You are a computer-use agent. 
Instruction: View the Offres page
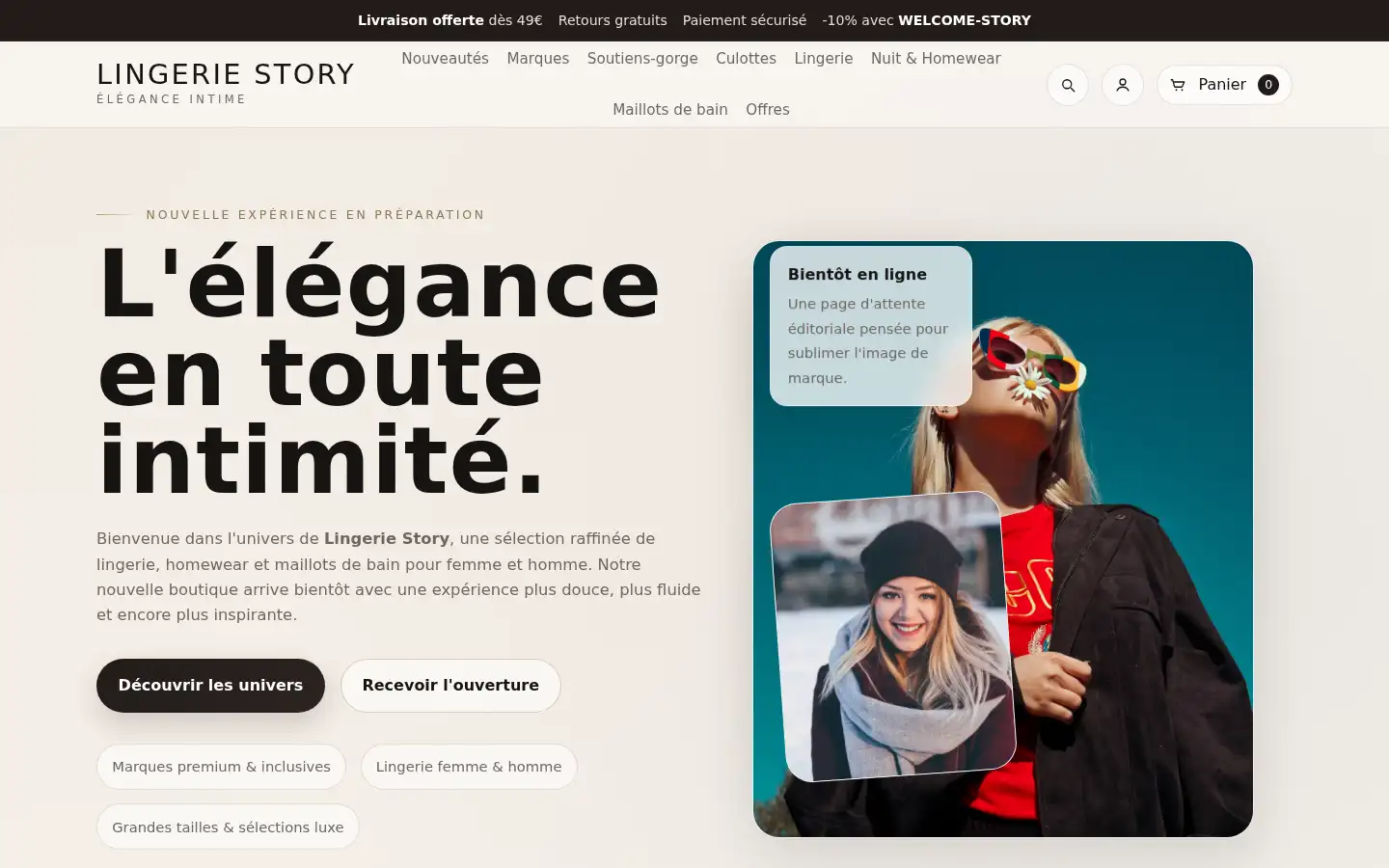click(768, 110)
